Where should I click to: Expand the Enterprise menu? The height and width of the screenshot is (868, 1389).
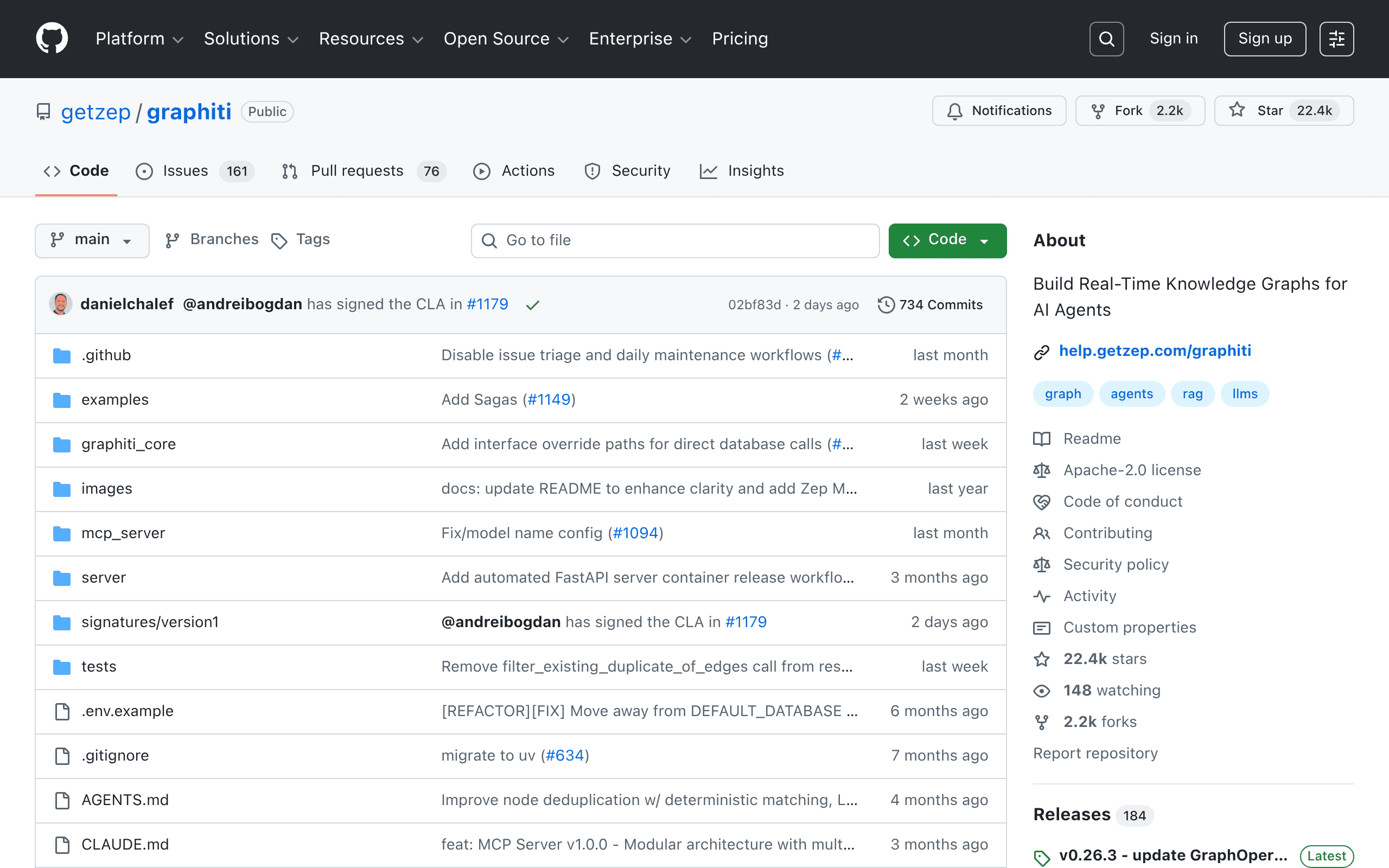click(640, 39)
